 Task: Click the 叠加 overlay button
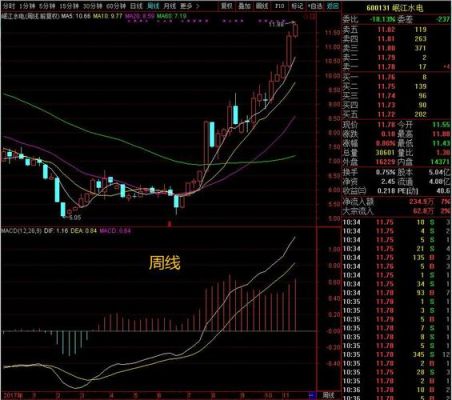point(244,6)
